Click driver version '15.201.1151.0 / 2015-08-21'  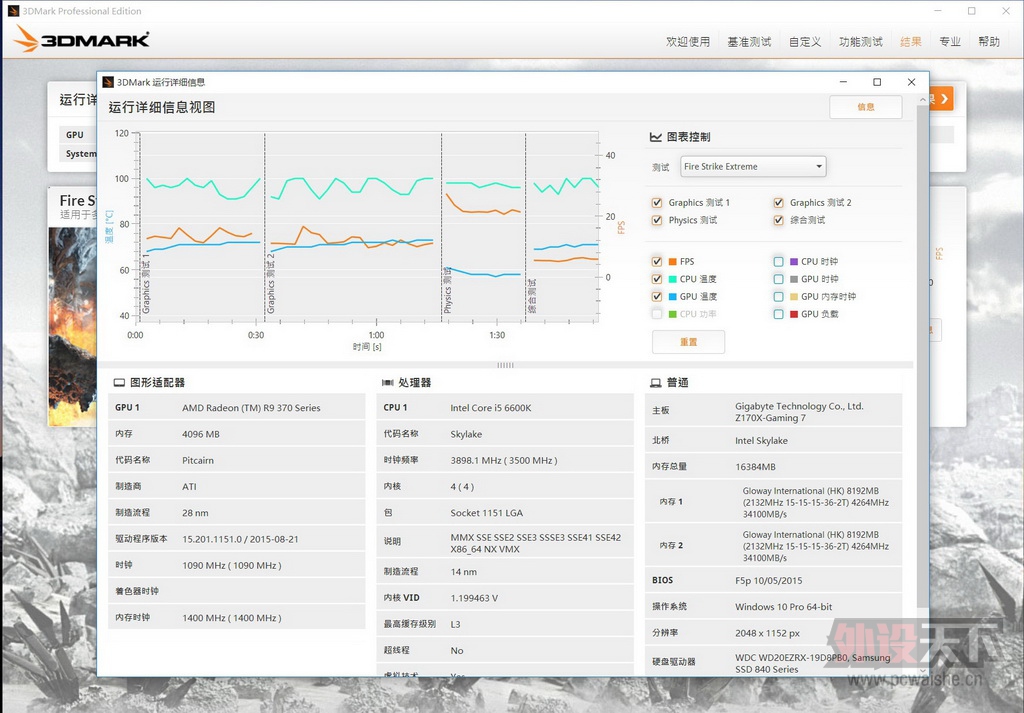pos(240,539)
